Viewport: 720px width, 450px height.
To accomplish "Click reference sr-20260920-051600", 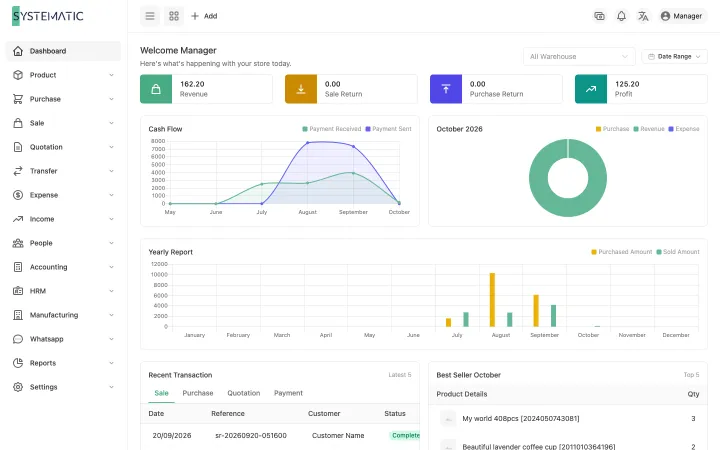I will coord(251,436).
